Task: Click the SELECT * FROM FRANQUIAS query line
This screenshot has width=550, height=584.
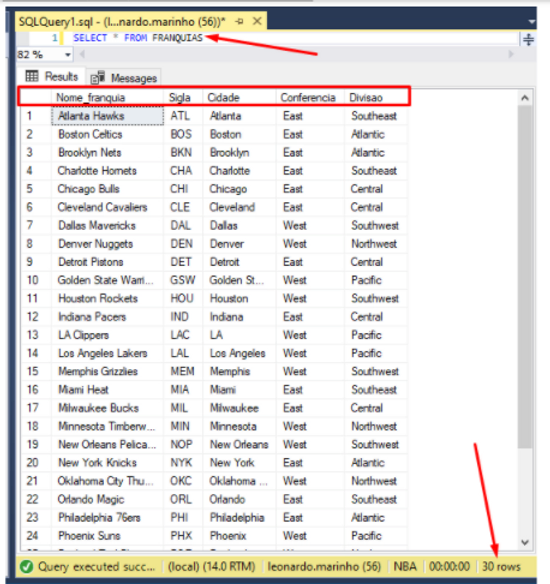Action: (138, 38)
